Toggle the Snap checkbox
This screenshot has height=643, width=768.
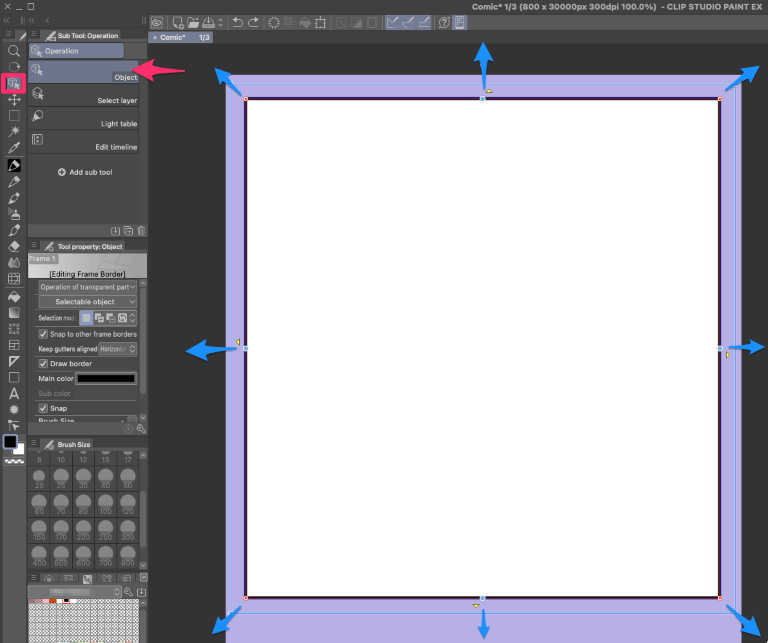tap(43, 408)
